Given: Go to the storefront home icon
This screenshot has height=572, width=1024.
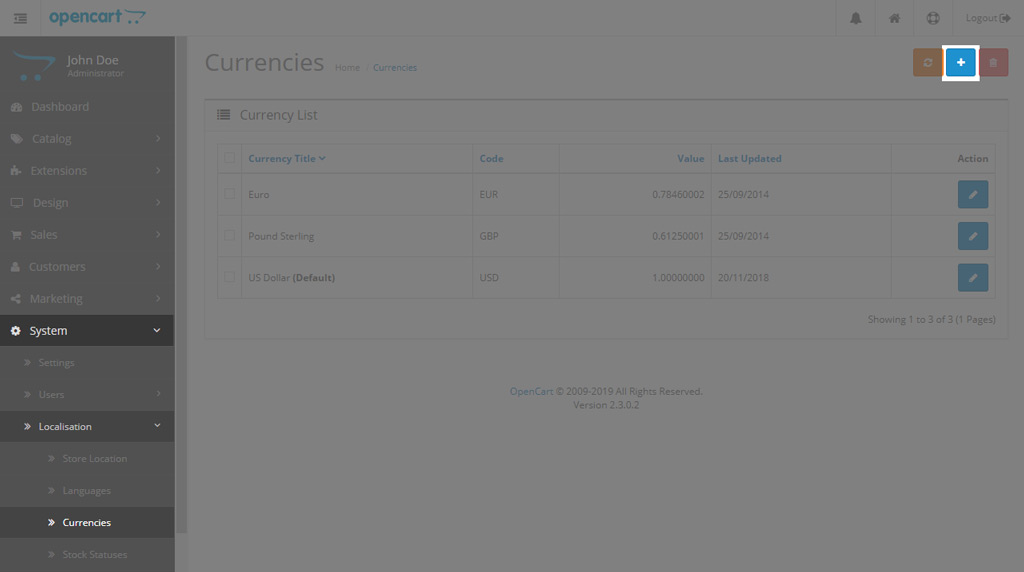Looking at the screenshot, I should (x=894, y=18).
